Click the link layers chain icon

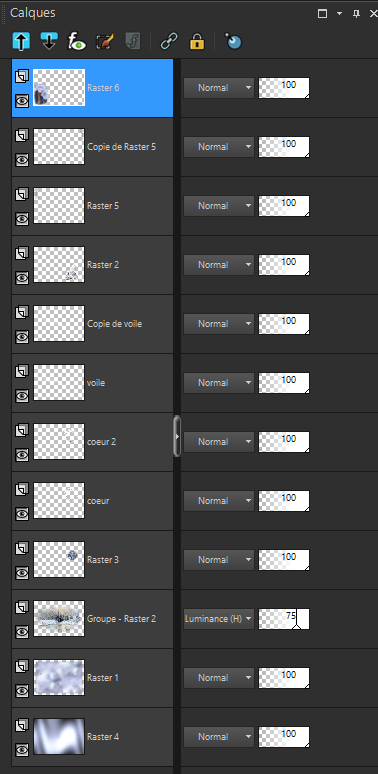point(169,41)
